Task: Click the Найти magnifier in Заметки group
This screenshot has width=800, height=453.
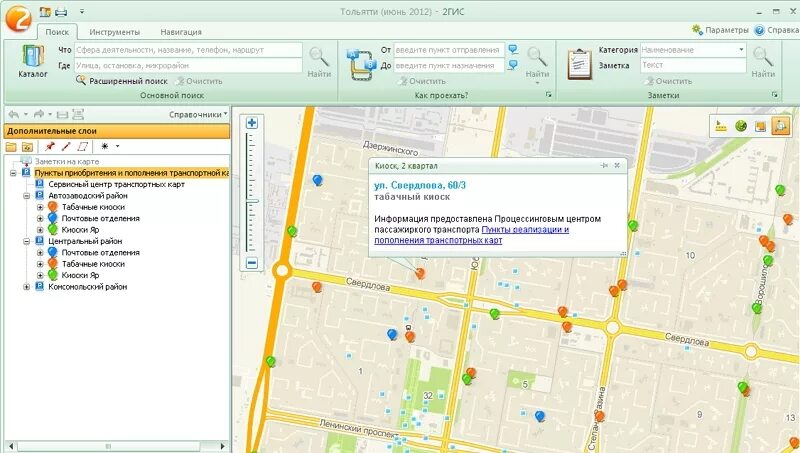Action: pyautogui.click(x=763, y=62)
